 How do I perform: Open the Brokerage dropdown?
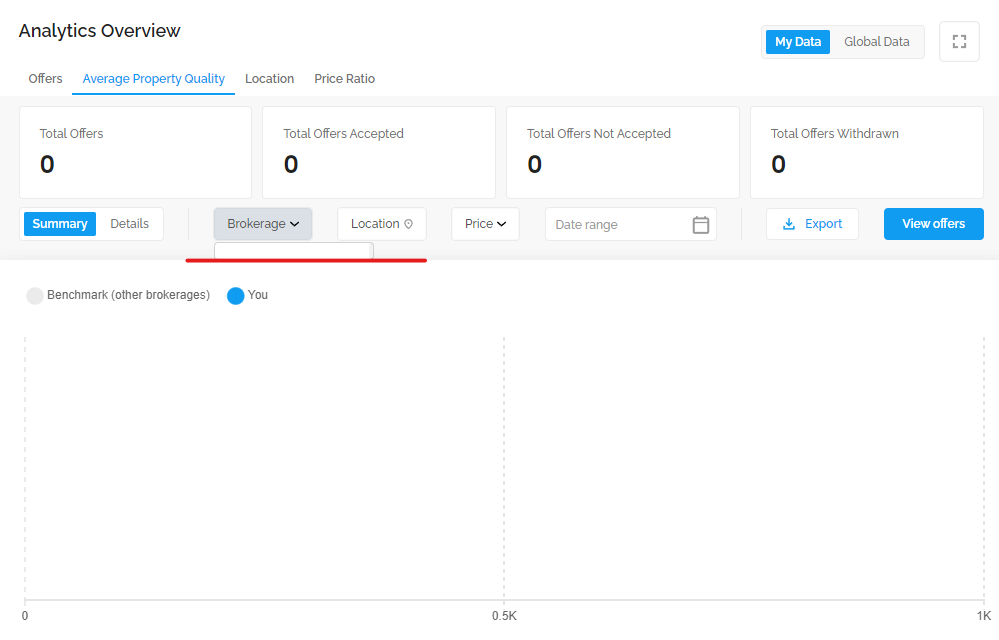(263, 224)
